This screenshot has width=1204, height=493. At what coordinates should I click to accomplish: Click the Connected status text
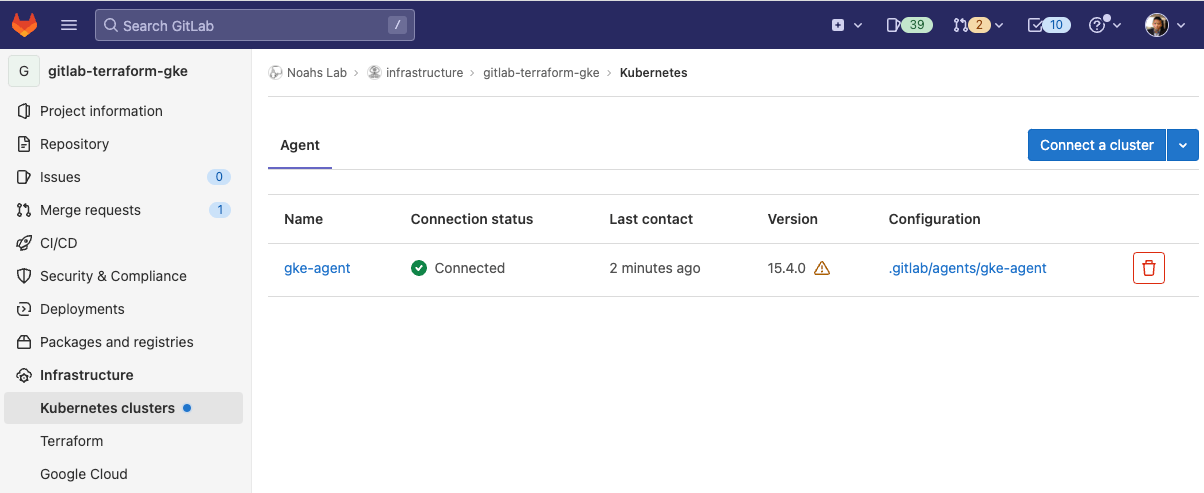(x=470, y=268)
